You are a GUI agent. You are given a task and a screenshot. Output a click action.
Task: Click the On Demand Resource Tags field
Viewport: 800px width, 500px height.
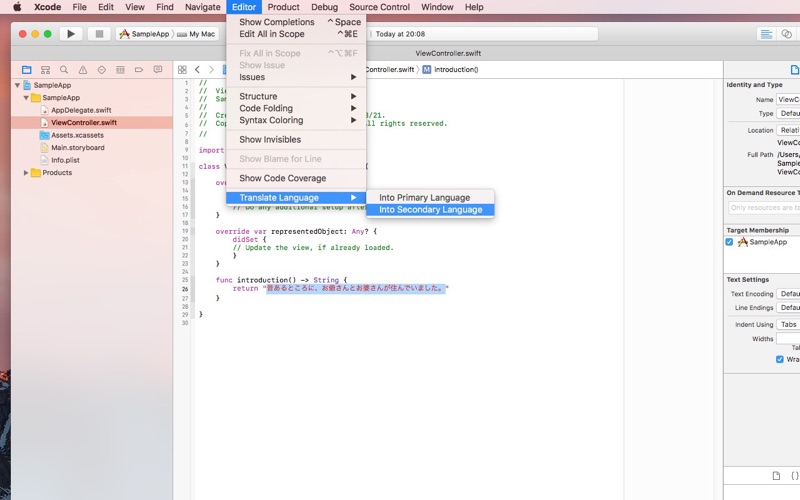click(x=764, y=208)
